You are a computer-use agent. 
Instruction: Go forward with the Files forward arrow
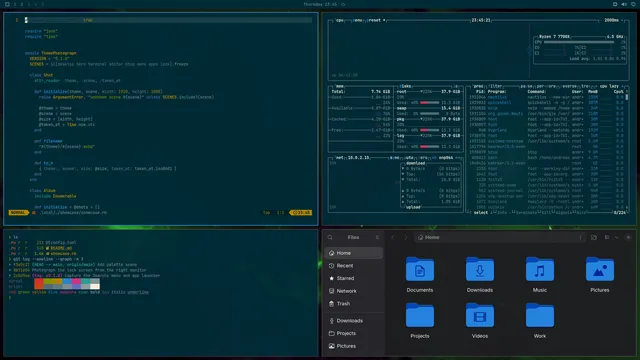point(406,237)
